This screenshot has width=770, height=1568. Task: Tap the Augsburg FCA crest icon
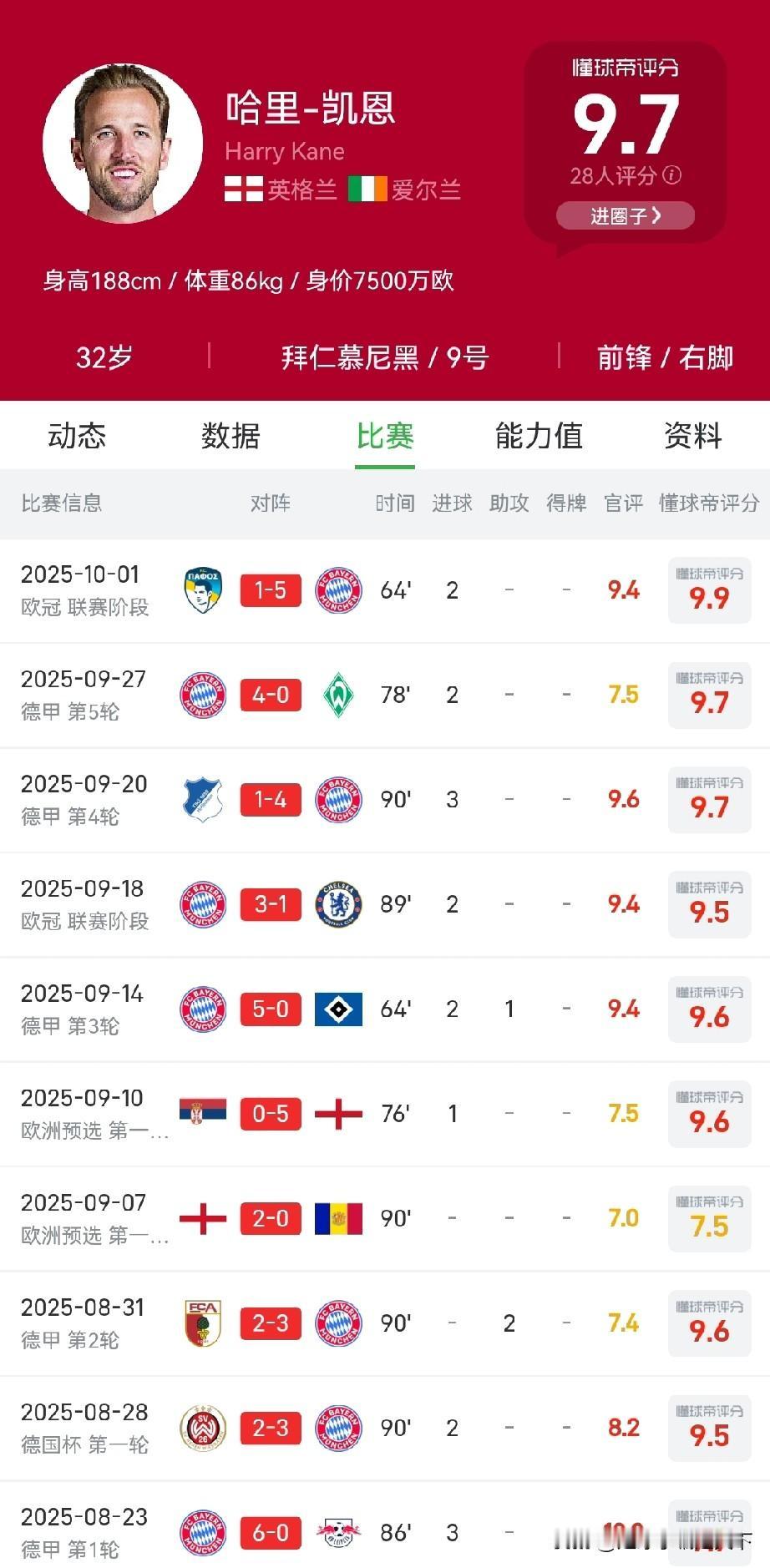pyautogui.click(x=203, y=1323)
